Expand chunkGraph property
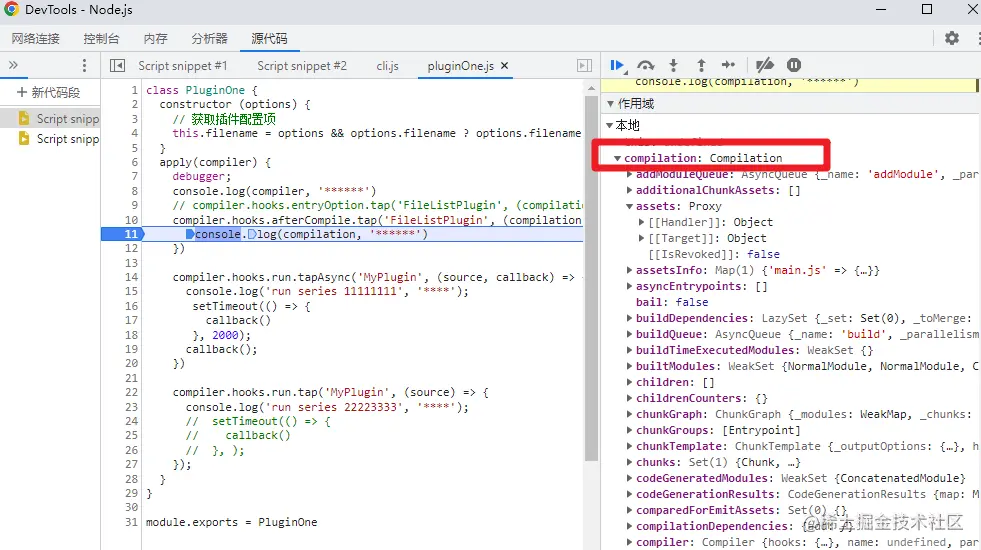Image resolution: width=981 pixels, height=550 pixels. [629, 414]
